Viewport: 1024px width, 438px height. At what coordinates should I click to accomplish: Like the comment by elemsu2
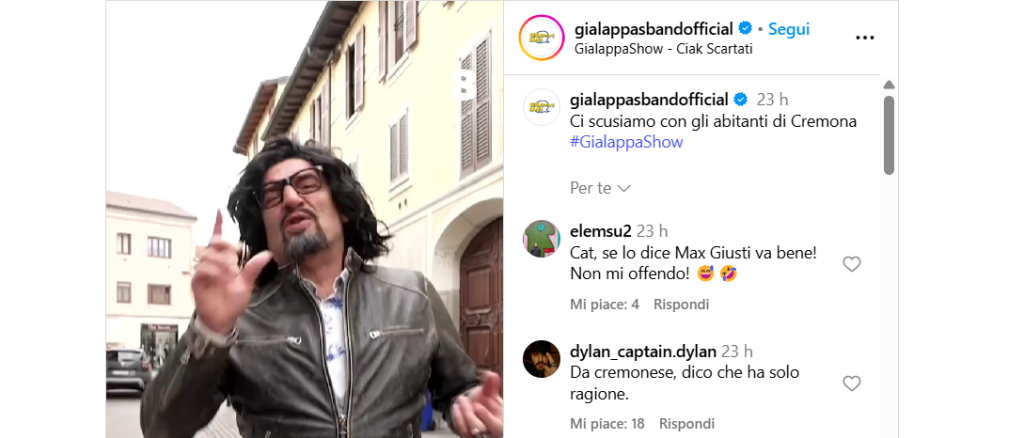tap(852, 264)
